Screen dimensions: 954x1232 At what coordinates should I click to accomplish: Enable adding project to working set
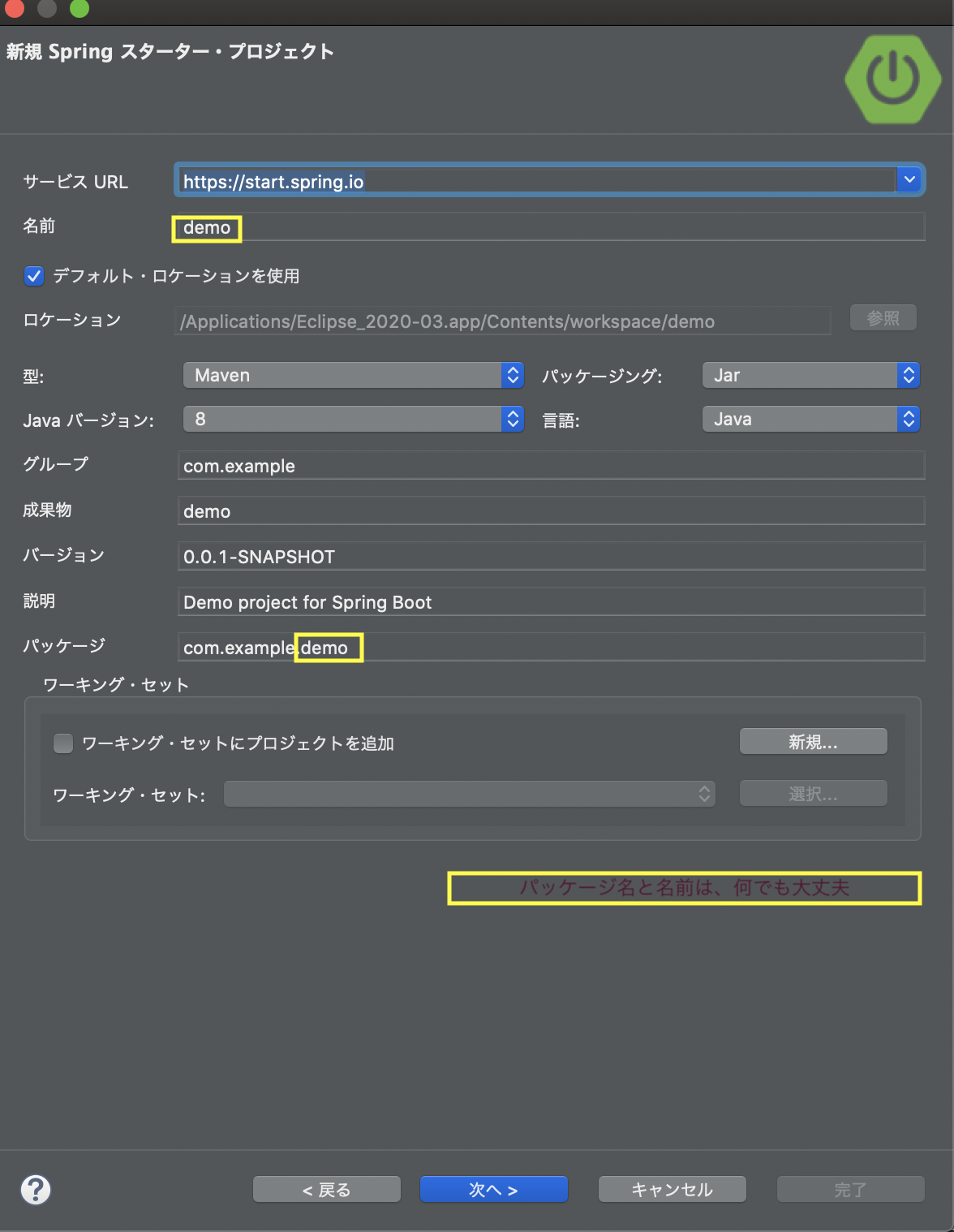pos(63,743)
